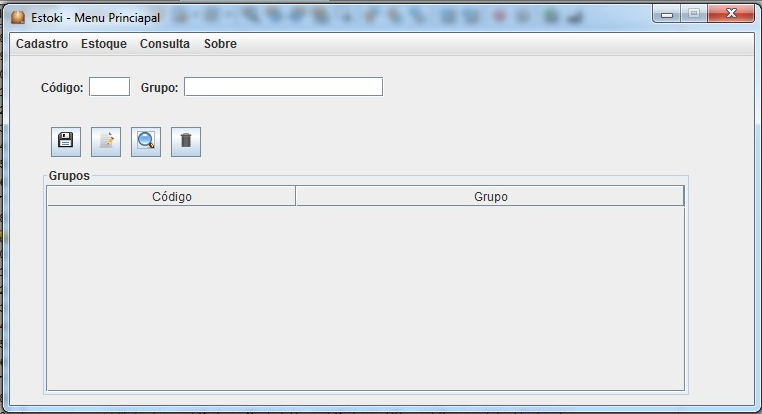Open the Cadastro menu
The width and height of the screenshot is (762, 414).
(x=42, y=44)
